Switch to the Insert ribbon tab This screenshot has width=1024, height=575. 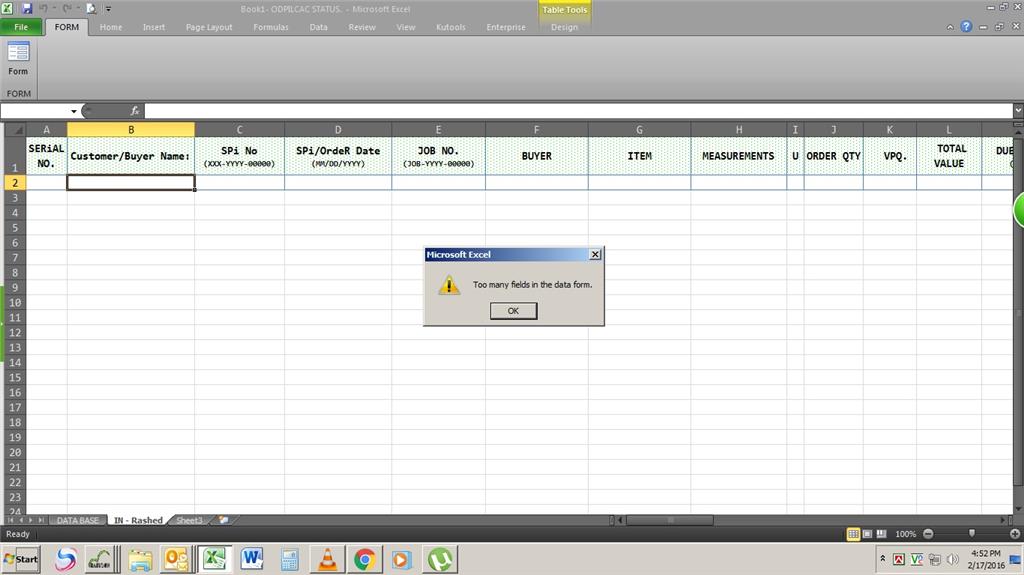click(x=154, y=27)
